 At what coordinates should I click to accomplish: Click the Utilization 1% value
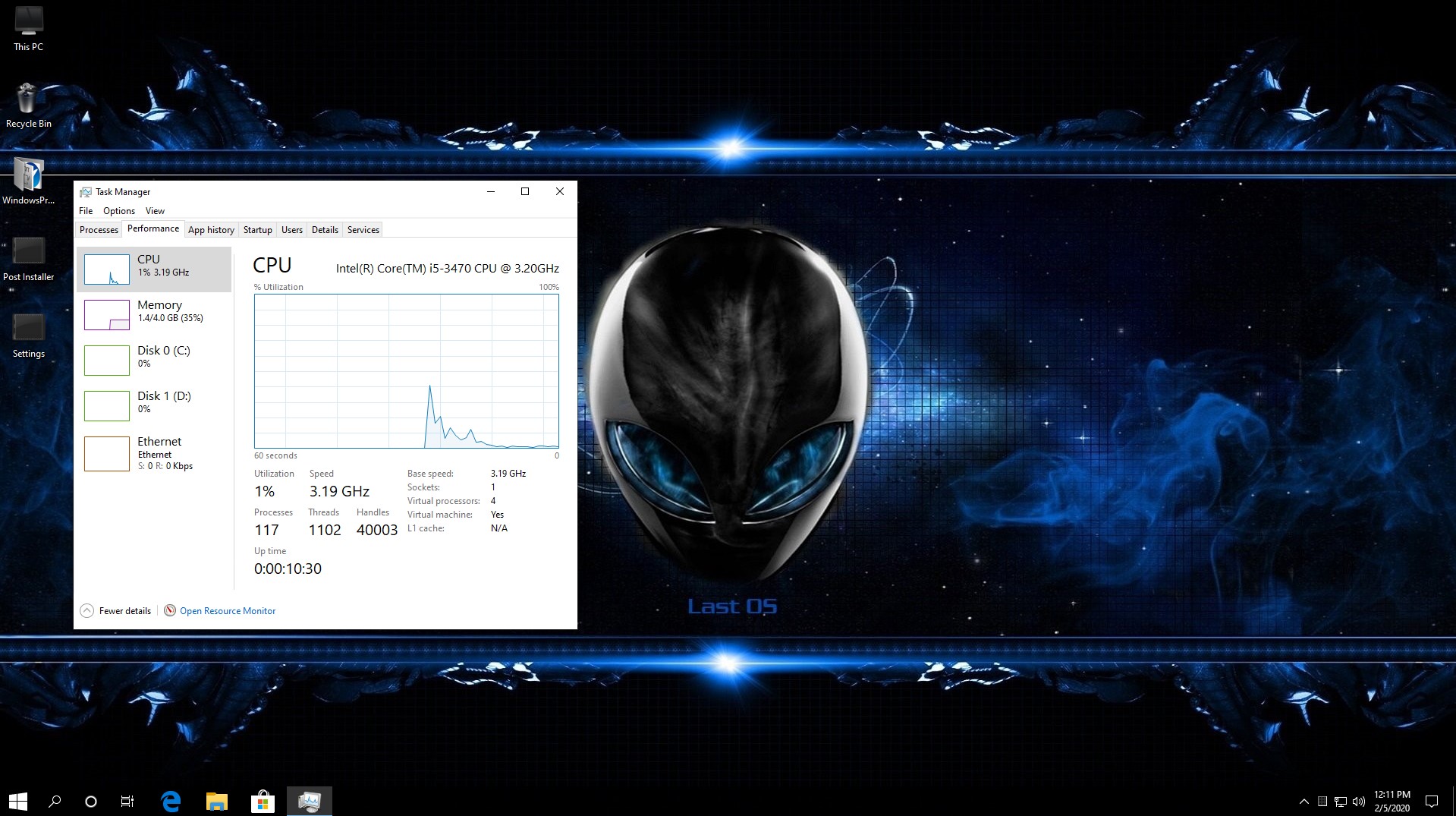click(264, 492)
